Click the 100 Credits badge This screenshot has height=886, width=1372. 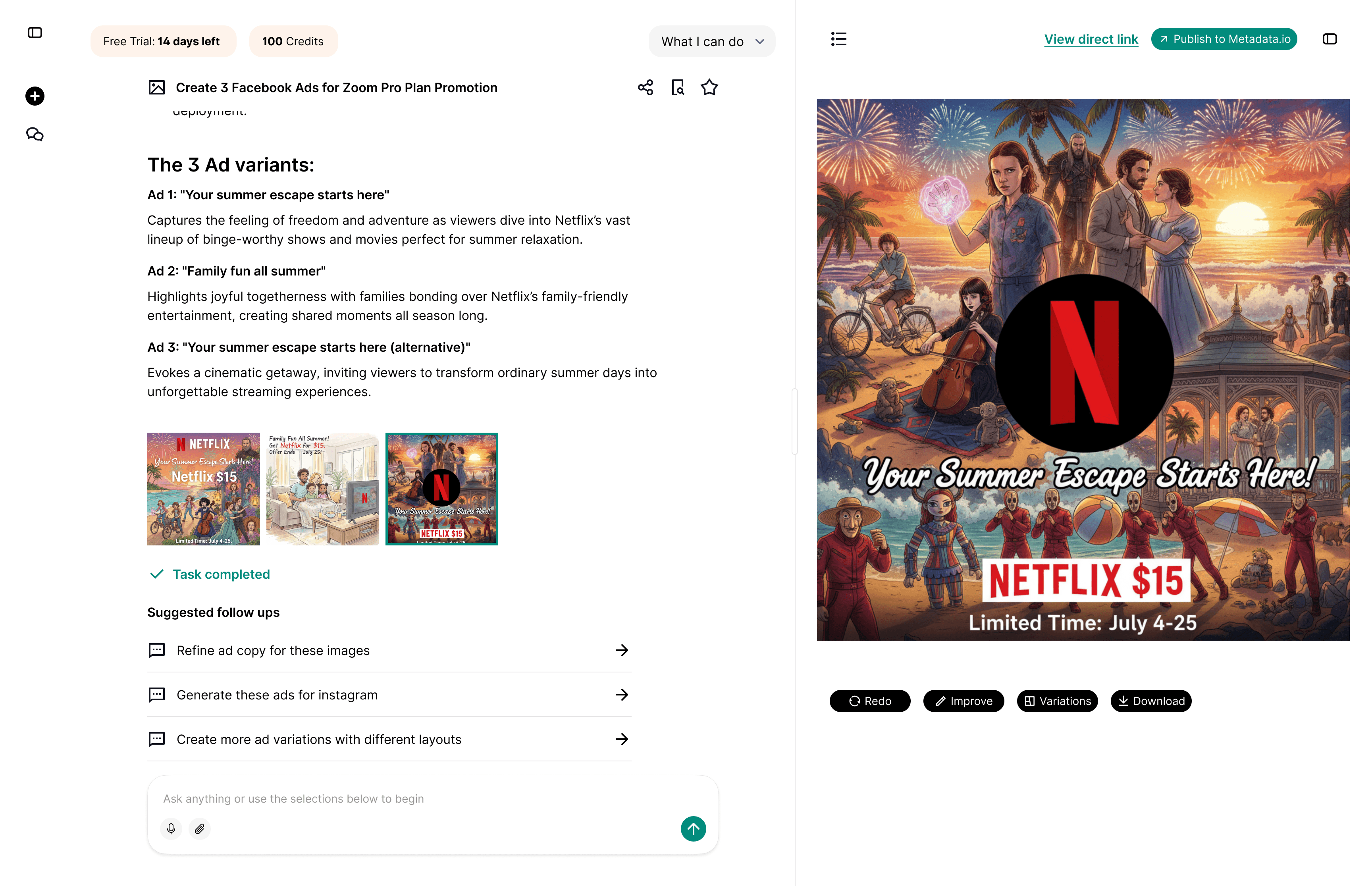pos(293,41)
